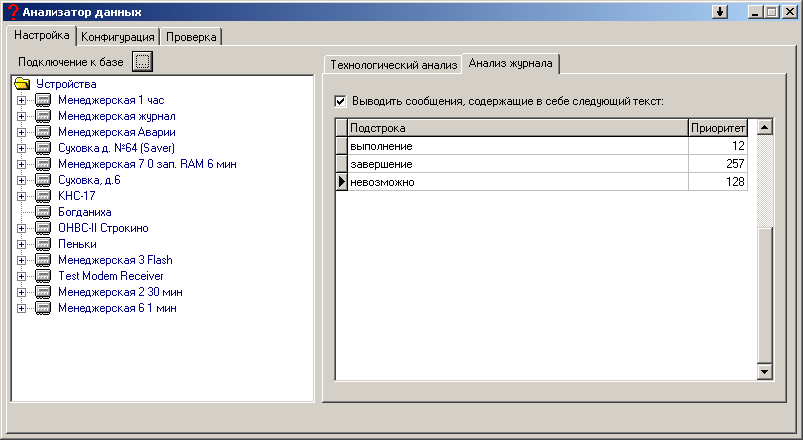Select the Богданиха tree label
This screenshot has width=803, height=440.
84,212
